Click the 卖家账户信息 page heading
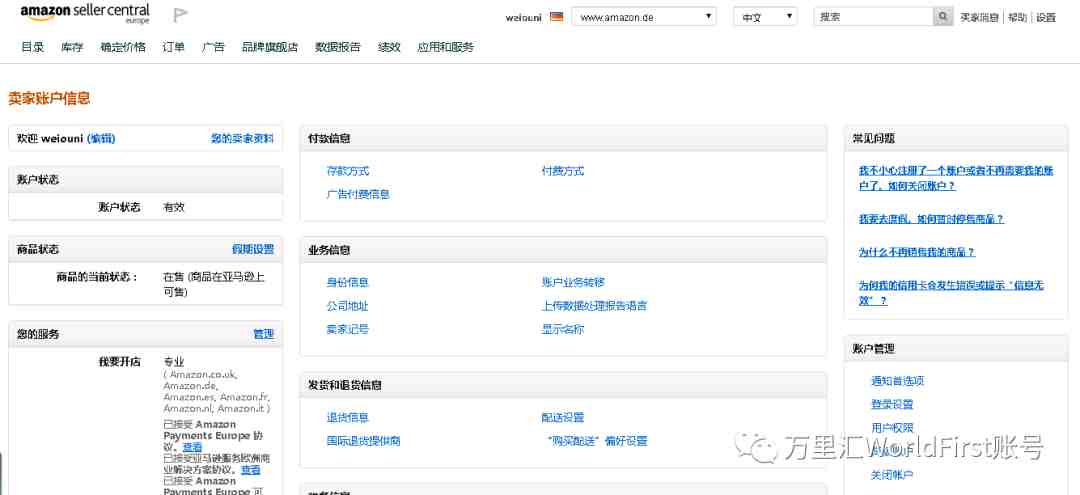This screenshot has width=1080, height=495. [x=49, y=98]
